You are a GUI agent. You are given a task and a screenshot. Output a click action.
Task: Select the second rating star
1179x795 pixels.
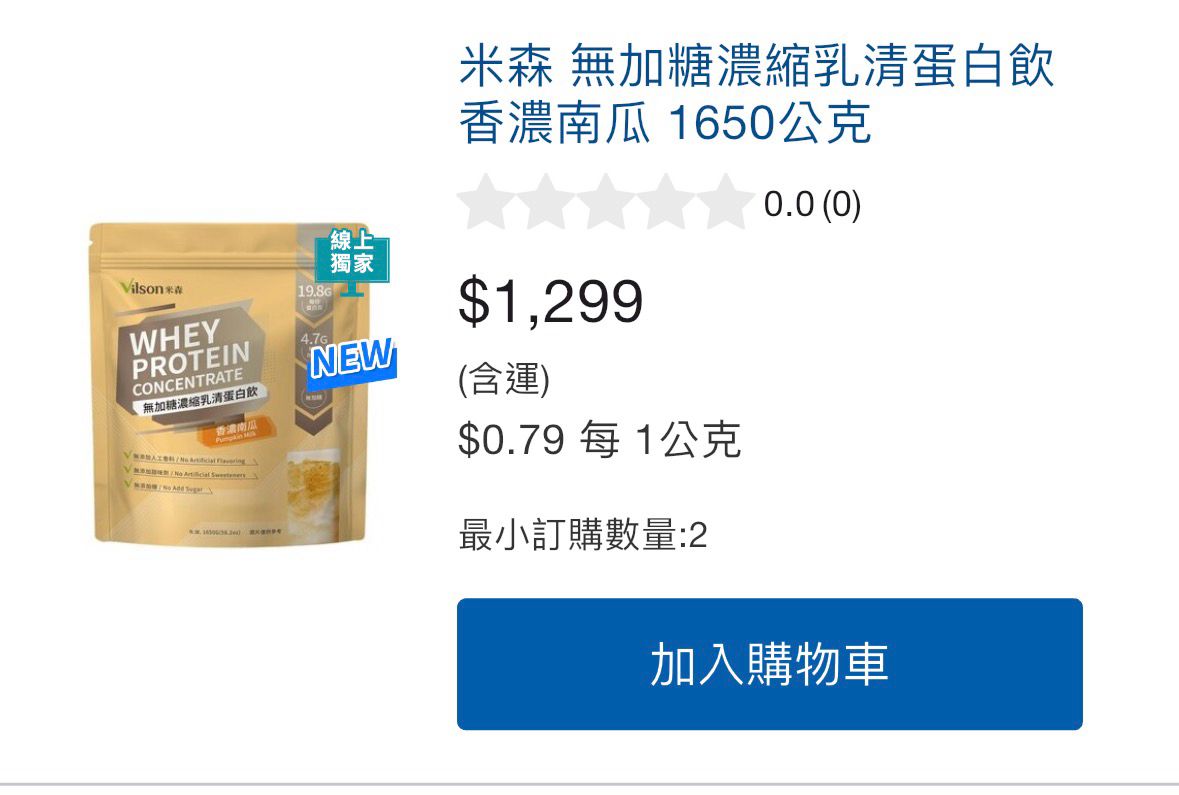546,202
